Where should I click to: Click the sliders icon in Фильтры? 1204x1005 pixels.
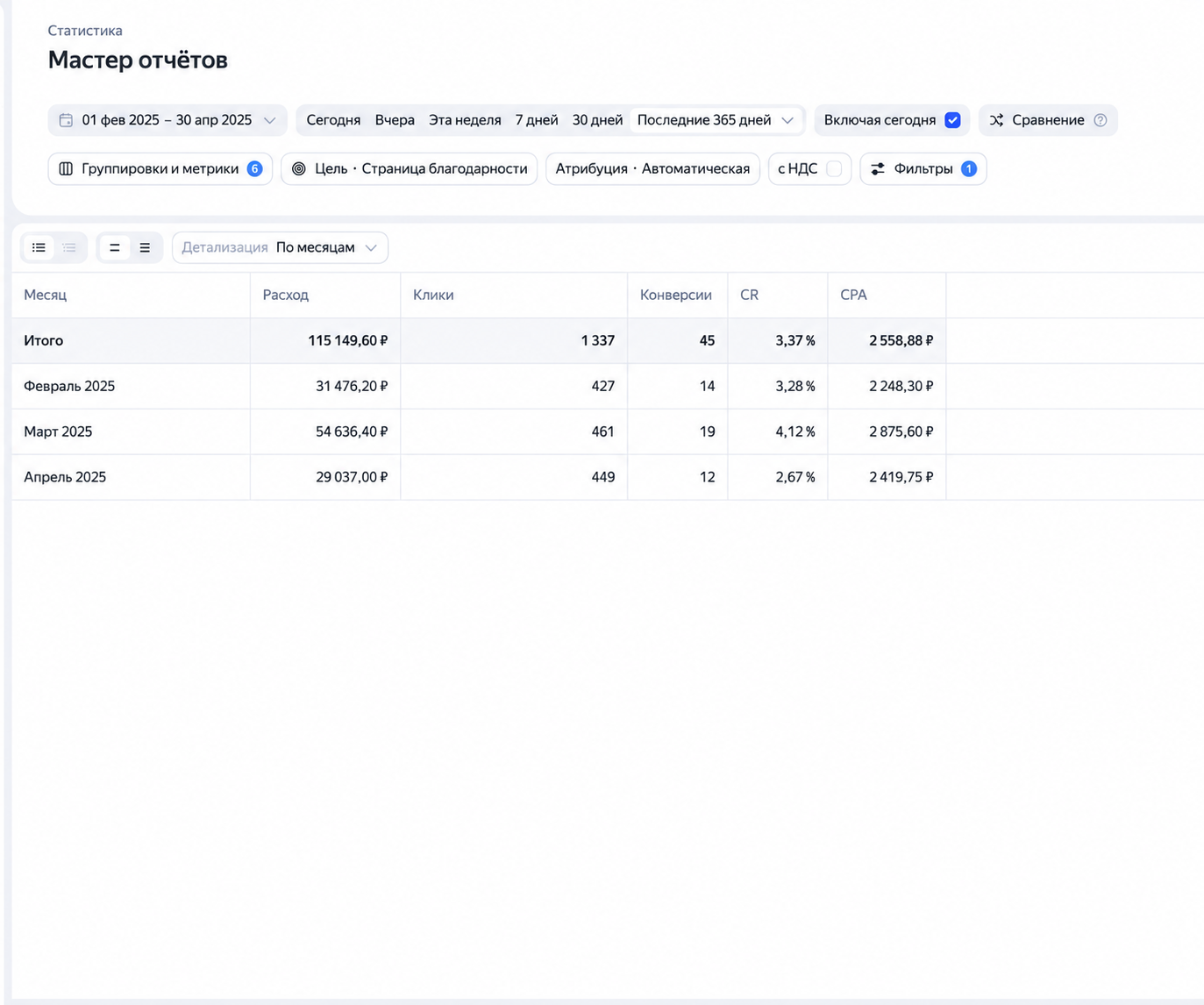878,168
